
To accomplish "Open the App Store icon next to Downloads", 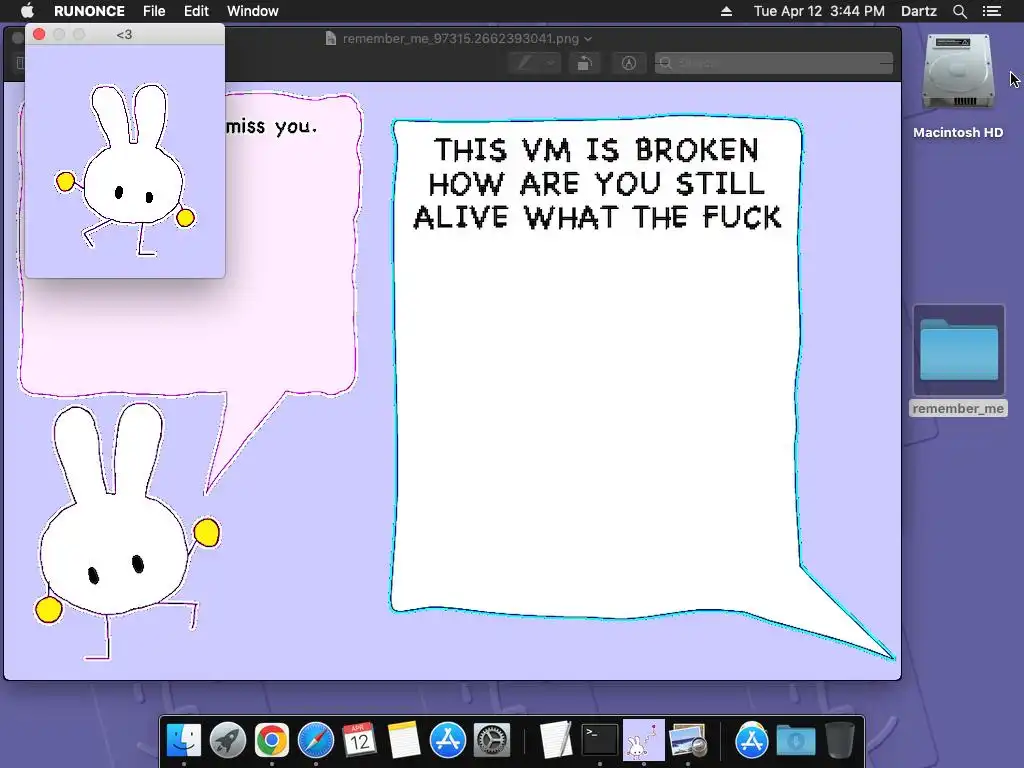I will pyautogui.click(x=752, y=740).
